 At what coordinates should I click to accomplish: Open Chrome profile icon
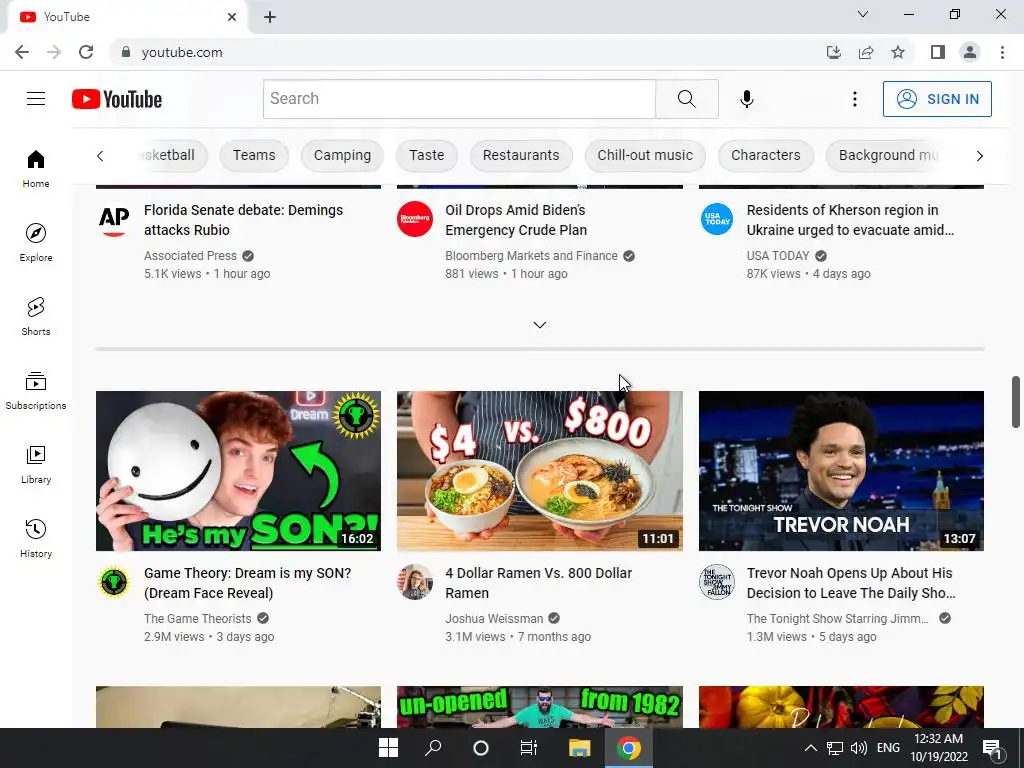click(970, 52)
